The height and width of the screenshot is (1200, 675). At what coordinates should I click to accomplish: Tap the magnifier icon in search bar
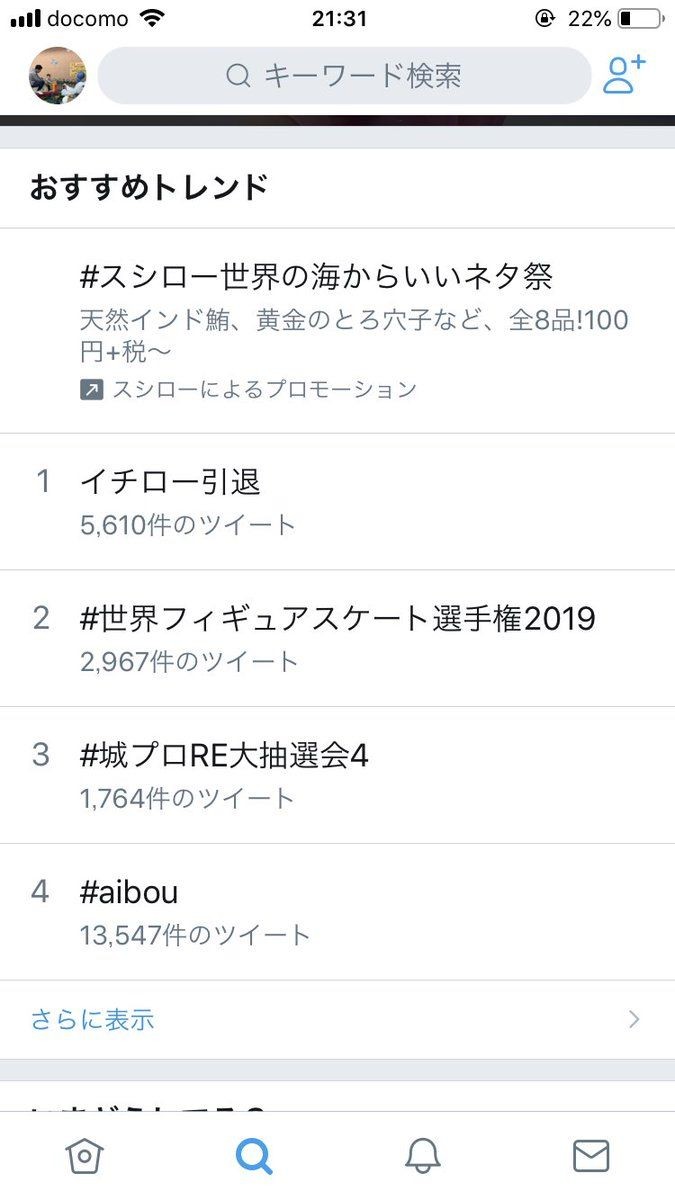(238, 76)
